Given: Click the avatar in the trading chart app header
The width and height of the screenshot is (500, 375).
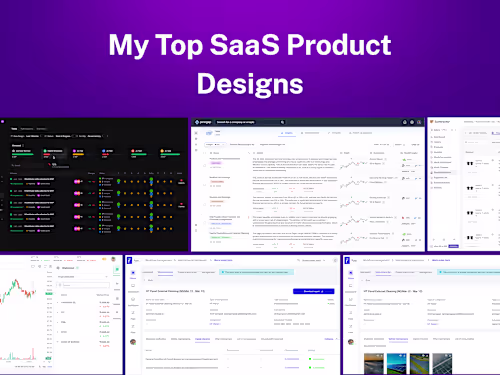Looking at the screenshot, I should pos(113,259).
